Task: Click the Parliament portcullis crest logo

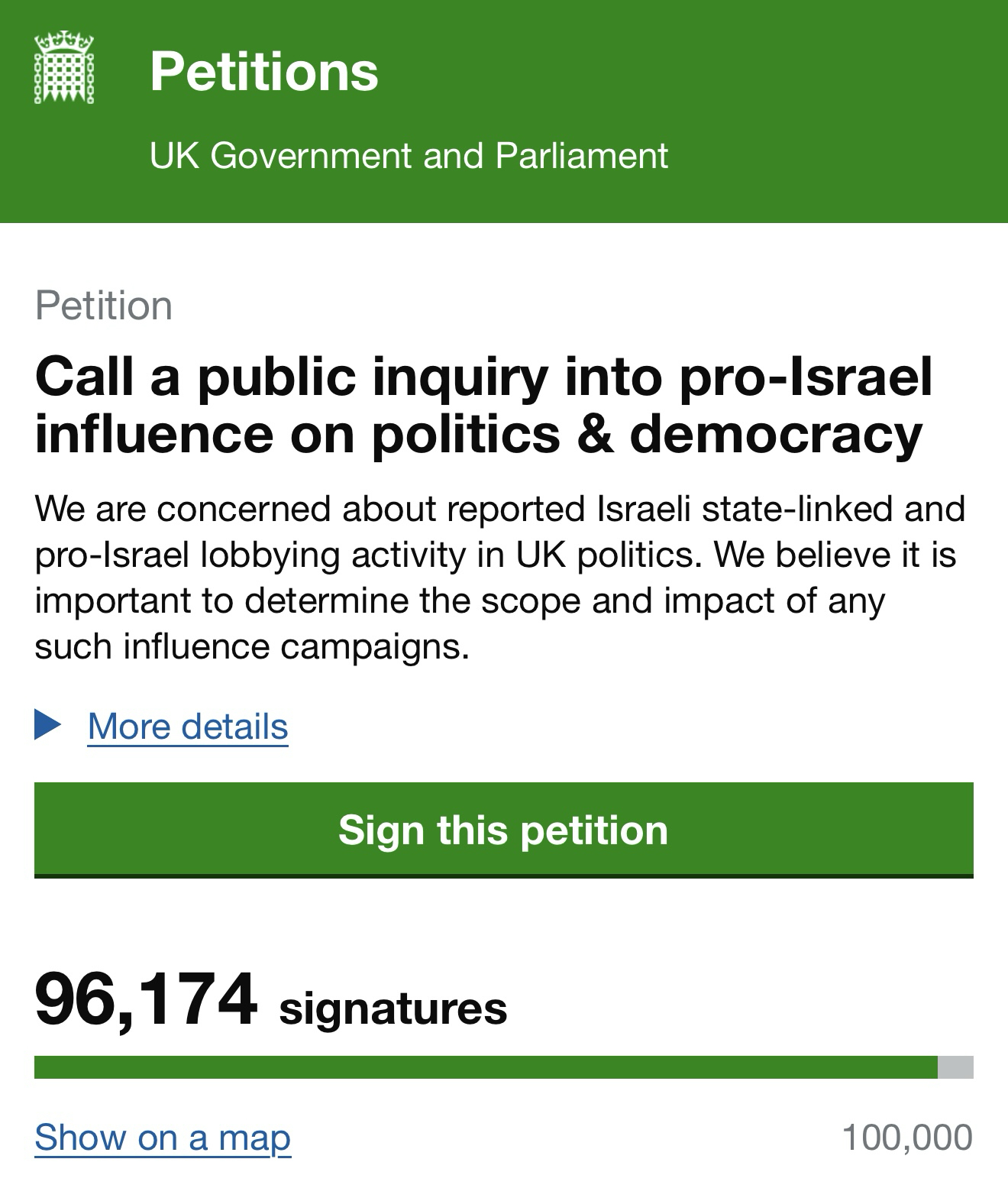Action: (x=64, y=67)
